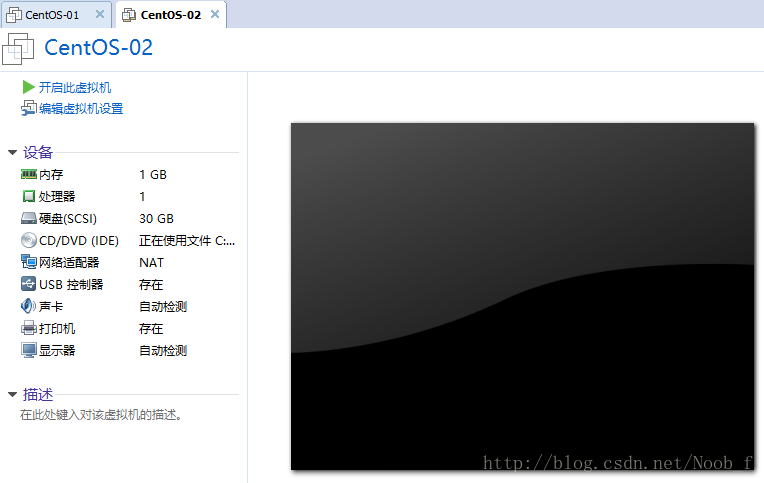Screen dimensions: 764x483
Task: Click sound card value 自动检测
Action: click(163, 307)
